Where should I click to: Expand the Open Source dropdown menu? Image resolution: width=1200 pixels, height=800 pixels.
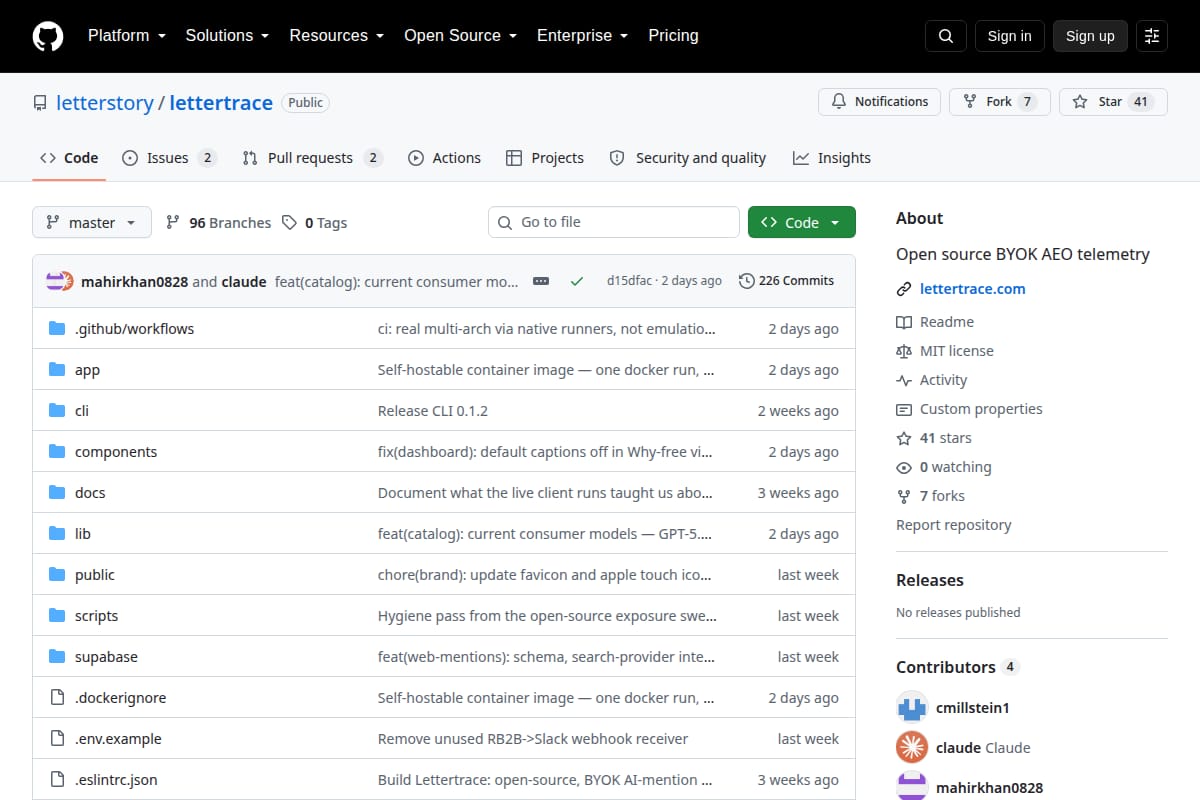[x=460, y=36]
